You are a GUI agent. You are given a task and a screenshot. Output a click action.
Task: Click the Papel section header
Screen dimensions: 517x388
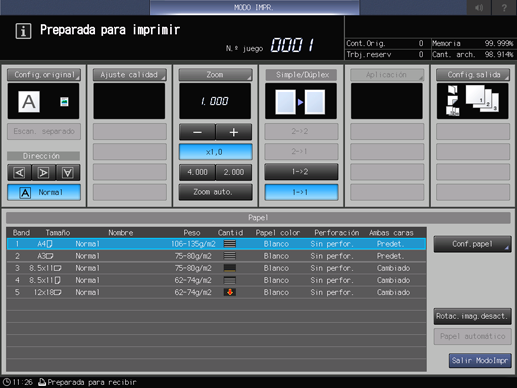(x=258, y=218)
